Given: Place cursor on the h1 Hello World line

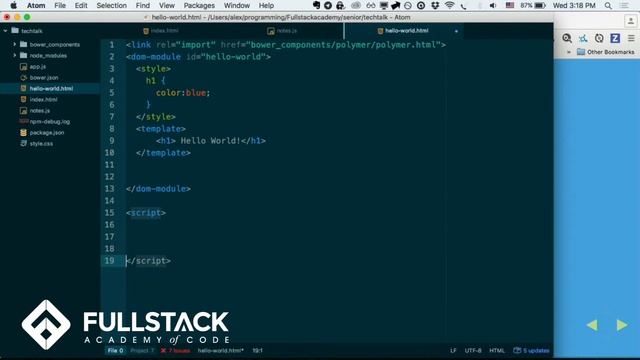Looking at the screenshot, I should (x=211, y=141).
